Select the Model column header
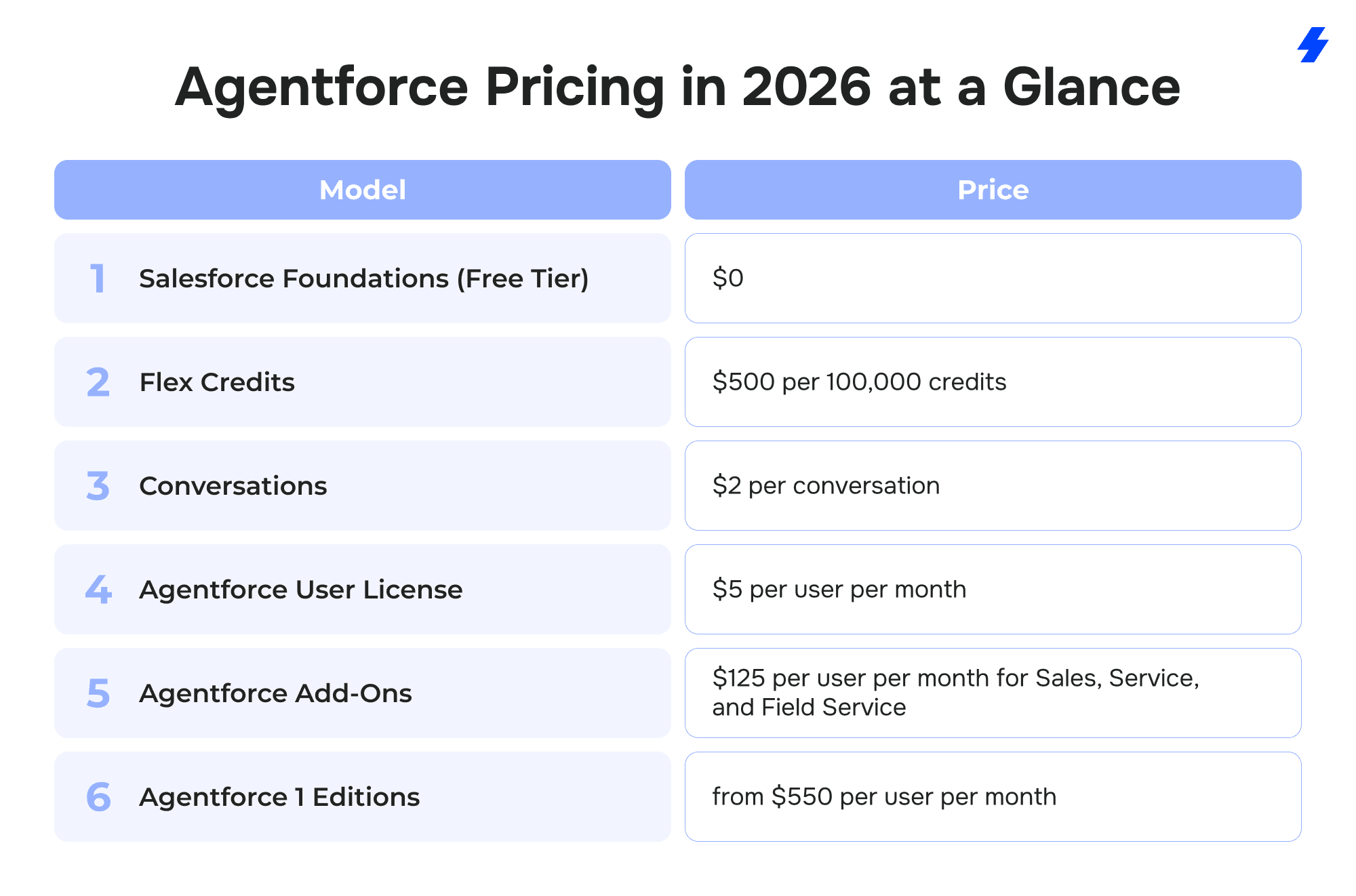This screenshot has width=1356, height=896. [x=362, y=190]
